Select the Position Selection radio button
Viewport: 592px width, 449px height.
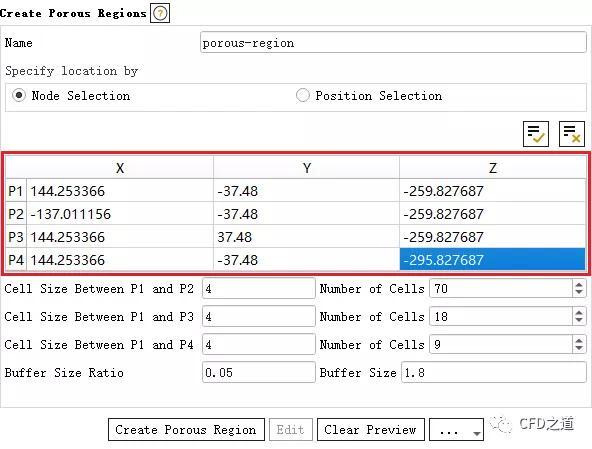click(302, 95)
